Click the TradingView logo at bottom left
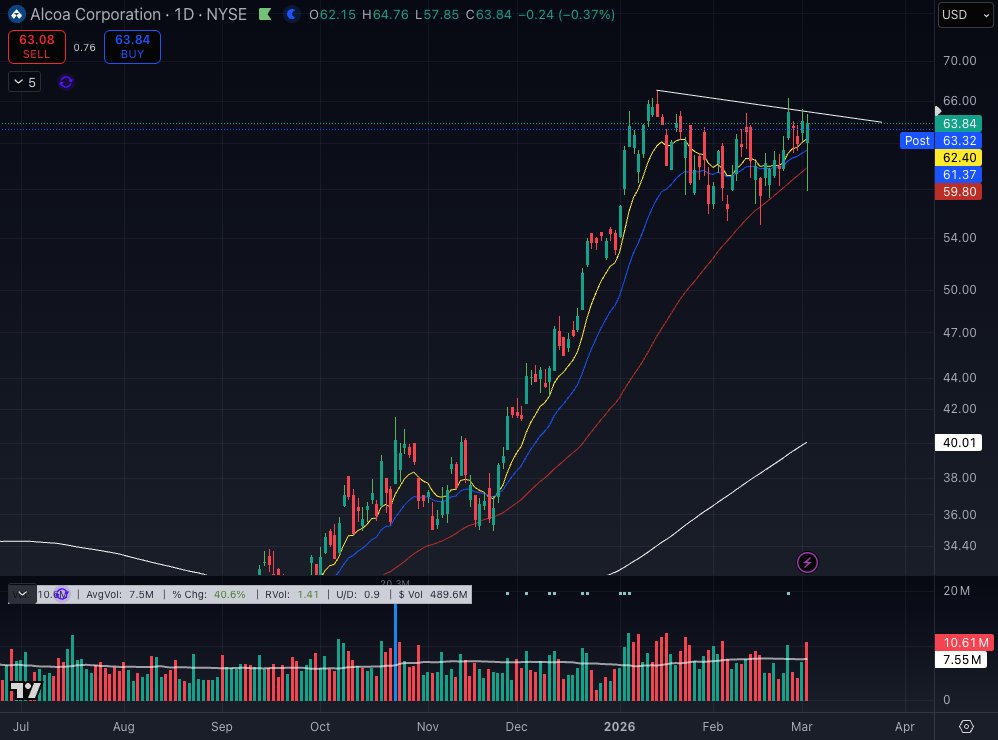Screen dimensions: 998x740 (x=25, y=690)
